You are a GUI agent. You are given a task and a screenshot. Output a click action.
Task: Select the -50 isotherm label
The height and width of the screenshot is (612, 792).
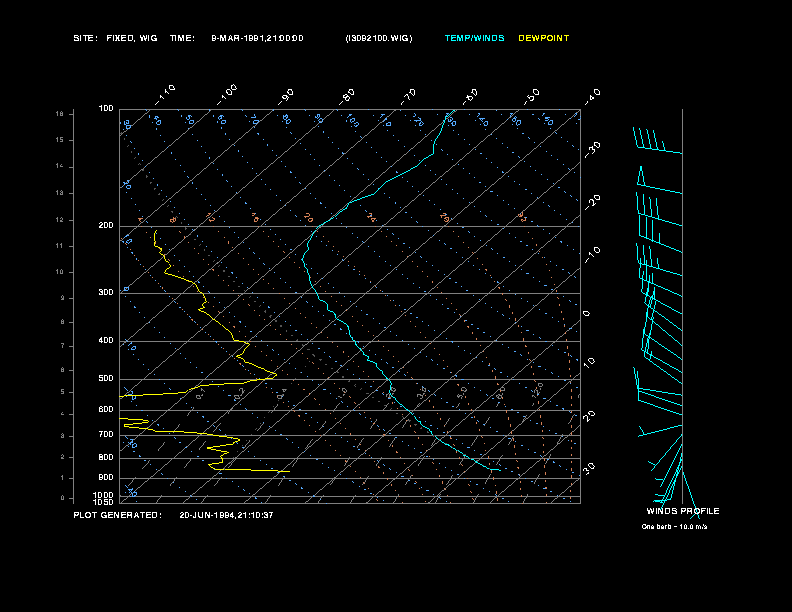pos(531,97)
